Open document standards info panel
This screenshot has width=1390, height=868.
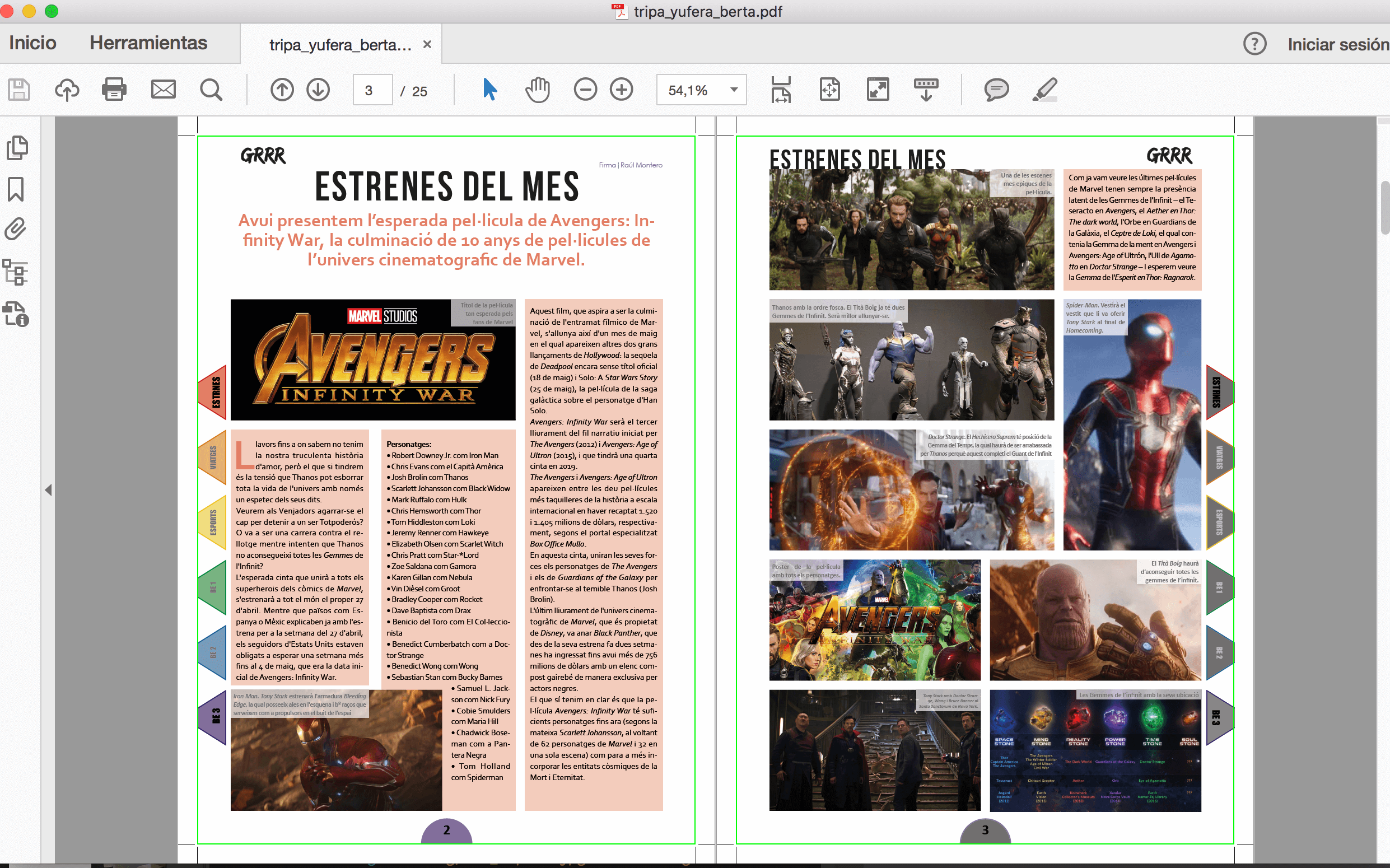coord(16,314)
